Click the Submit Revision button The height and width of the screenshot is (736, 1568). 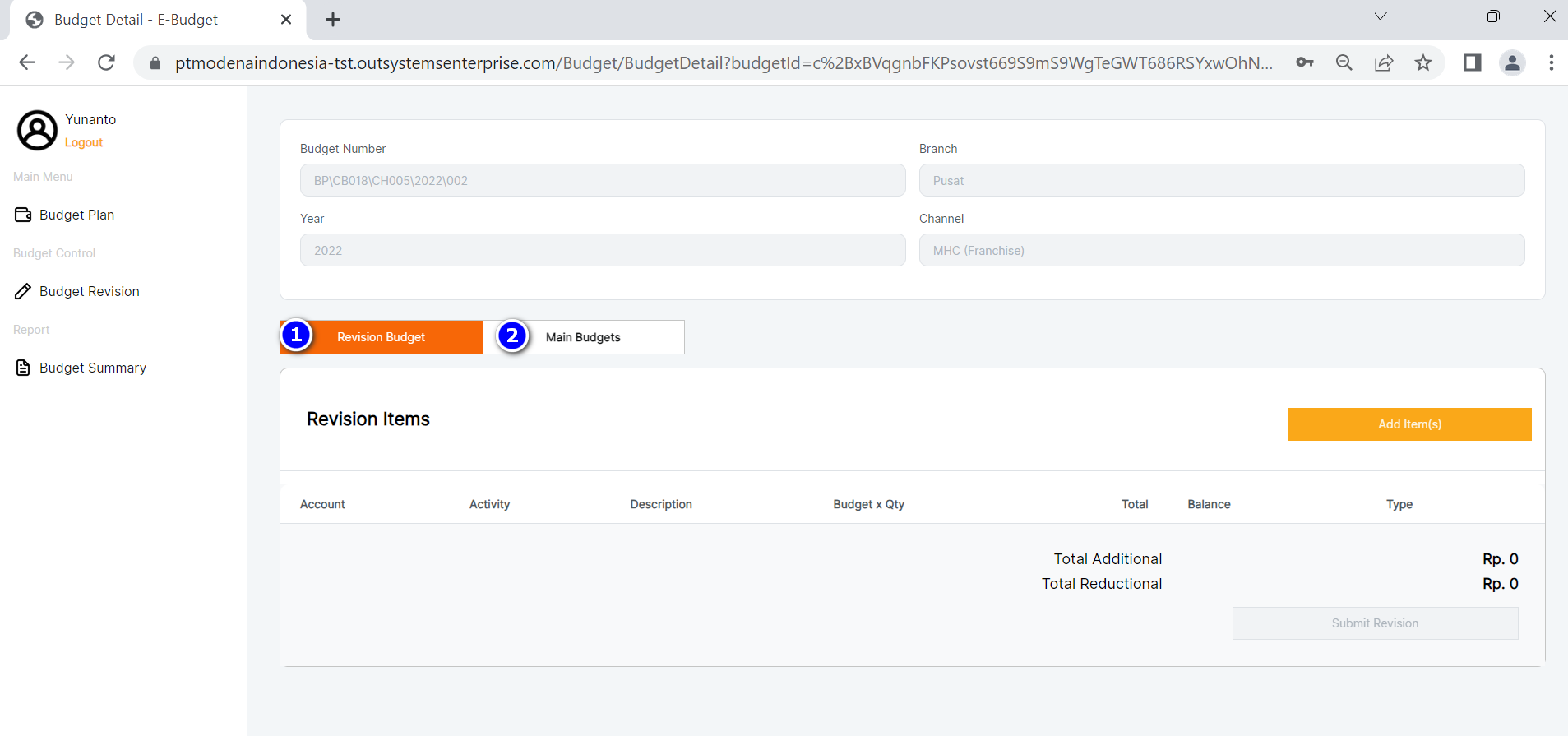pyautogui.click(x=1375, y=623)
